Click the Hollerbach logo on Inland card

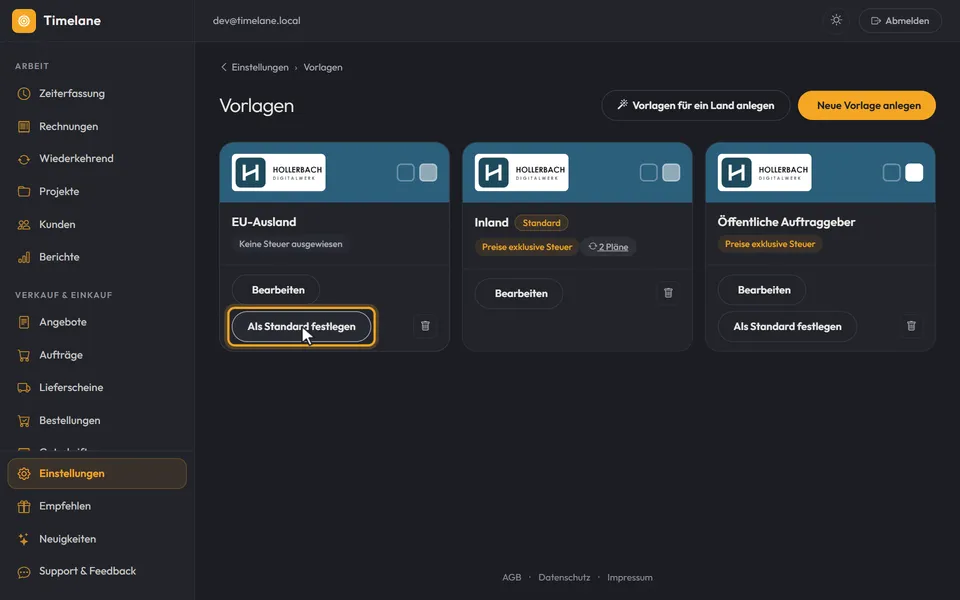pos(522,173)
